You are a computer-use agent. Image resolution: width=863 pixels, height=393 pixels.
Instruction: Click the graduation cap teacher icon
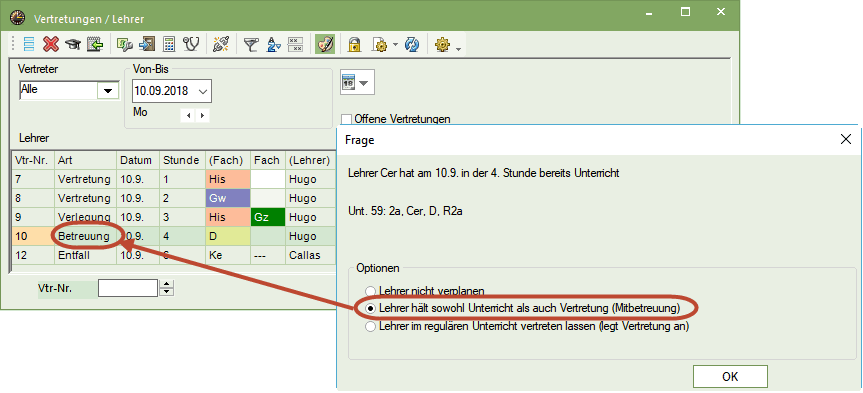pyautogui.click(x=72, y=45)
